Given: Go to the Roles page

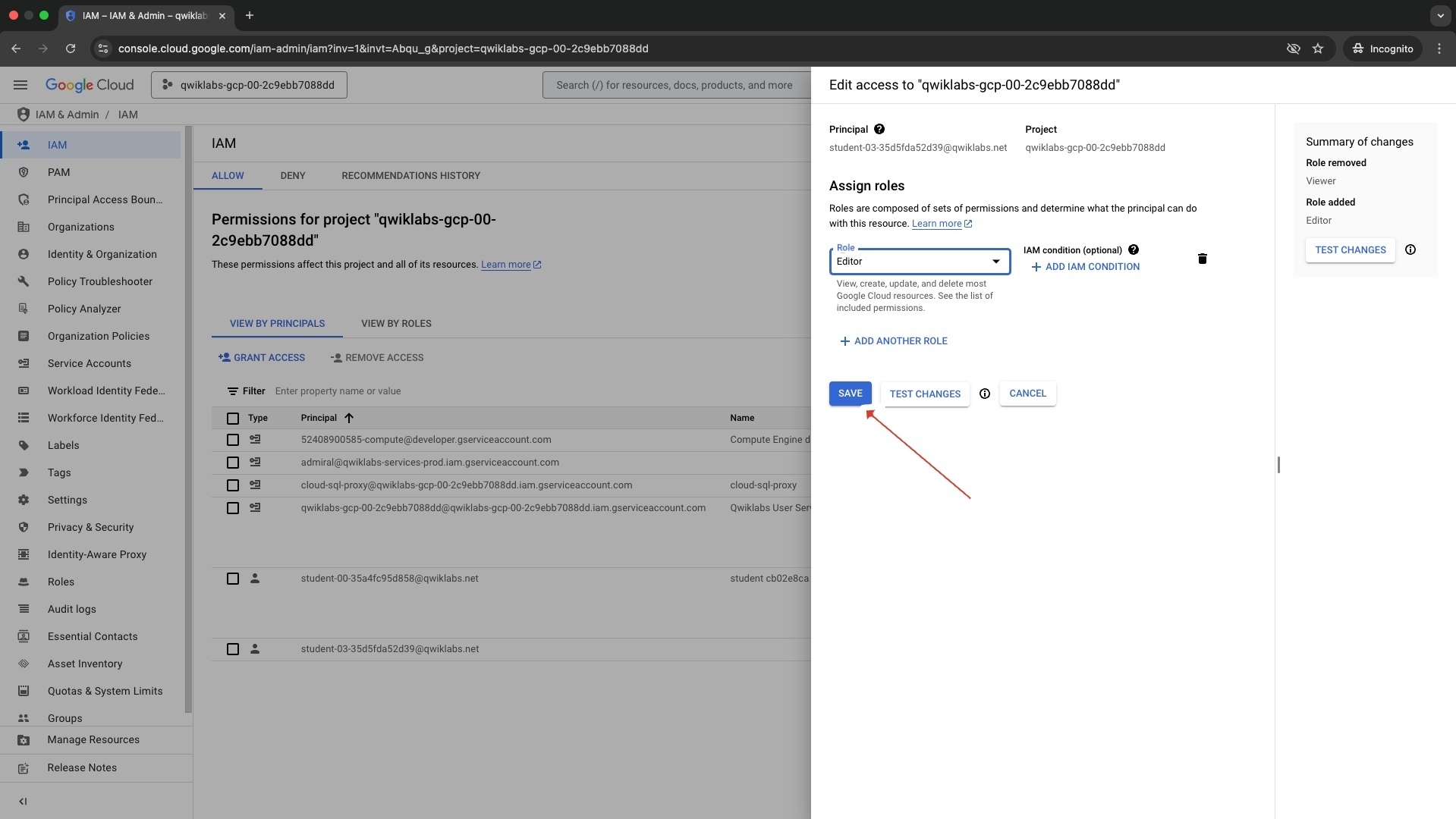Looking at the screenshot, I should click(91, 582).
